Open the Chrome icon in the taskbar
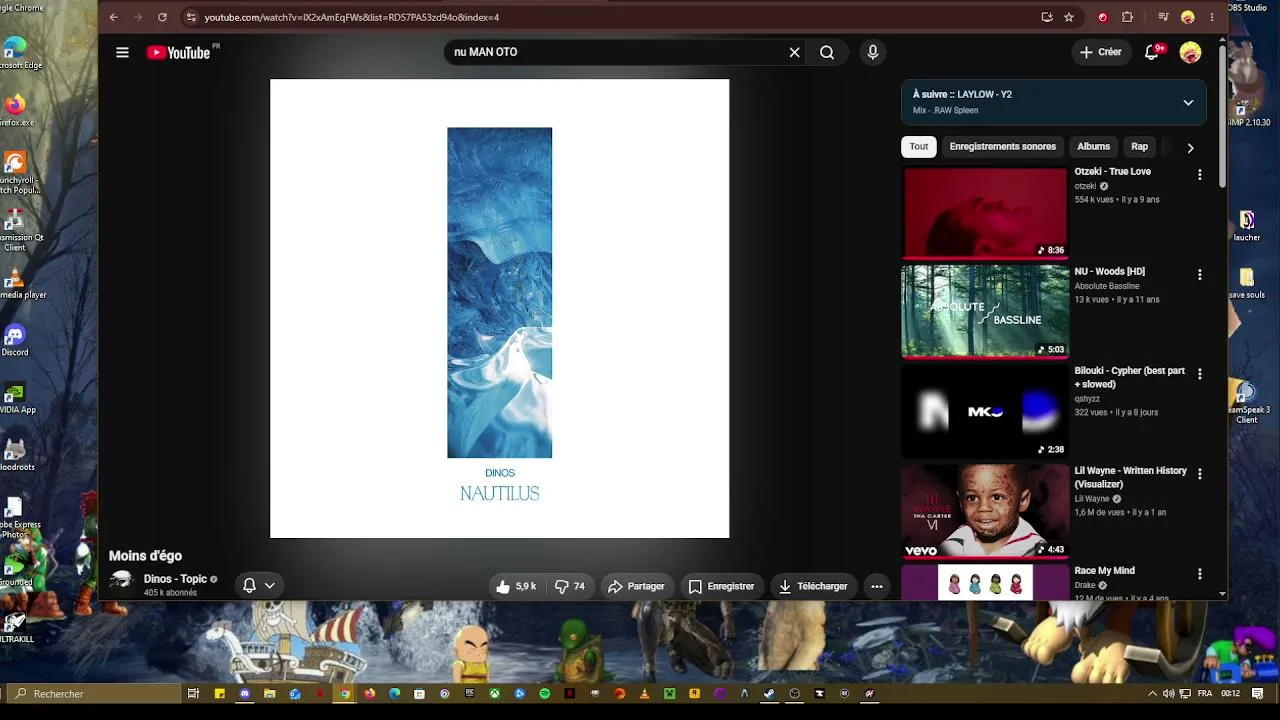The height and width of the screenshot is (720, 1280). [x=345, y=693]
